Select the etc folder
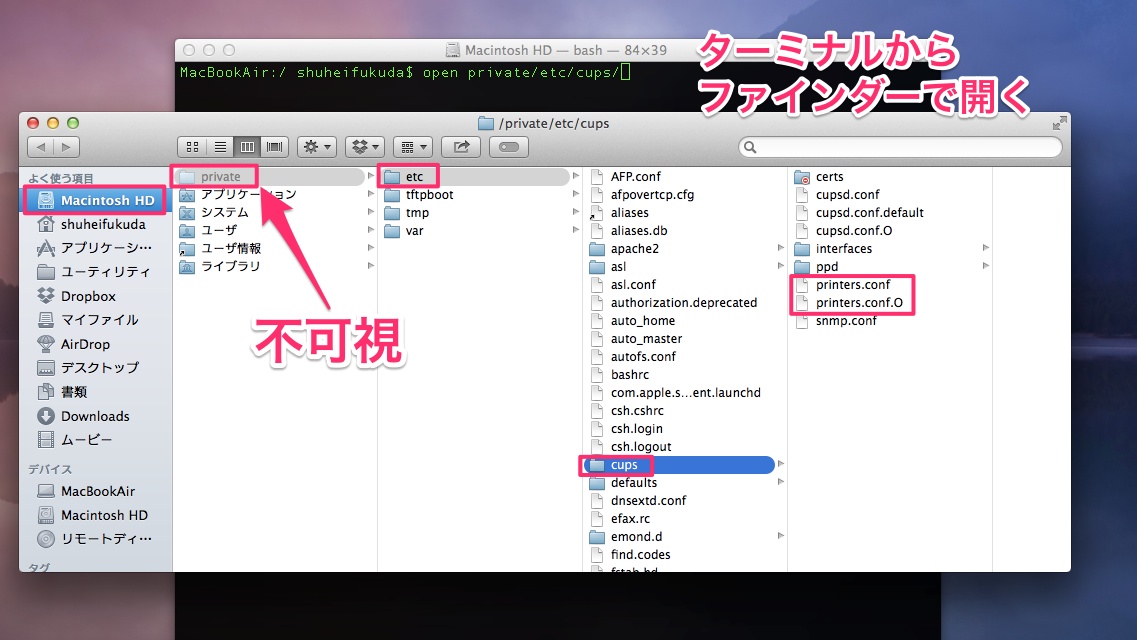This screenshot has width=1137, height=640. click(475, 176)
